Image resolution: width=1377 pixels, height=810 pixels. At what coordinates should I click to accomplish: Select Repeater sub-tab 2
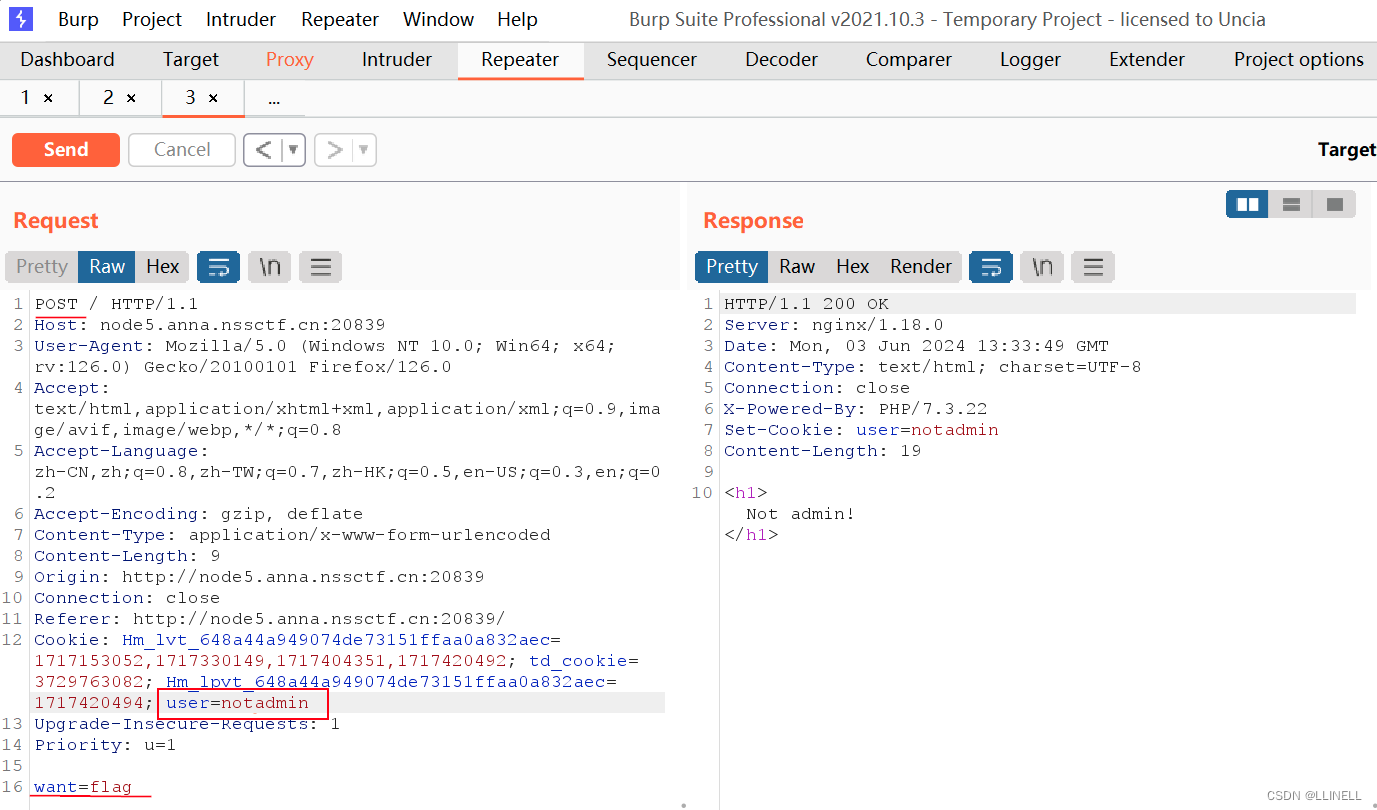pyautogui.click(x=108, y=98)
